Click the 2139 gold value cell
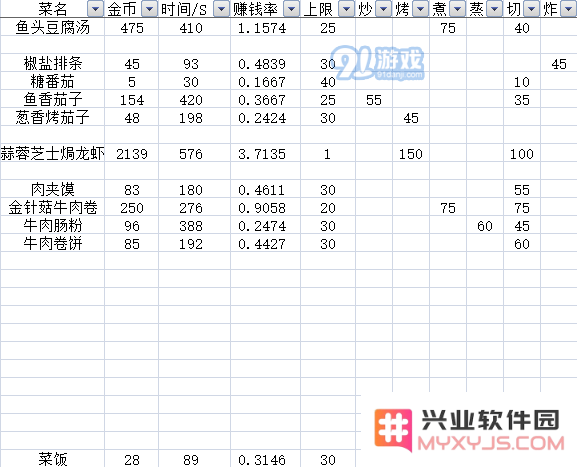 pyautogui.click(x=132, y=153)
